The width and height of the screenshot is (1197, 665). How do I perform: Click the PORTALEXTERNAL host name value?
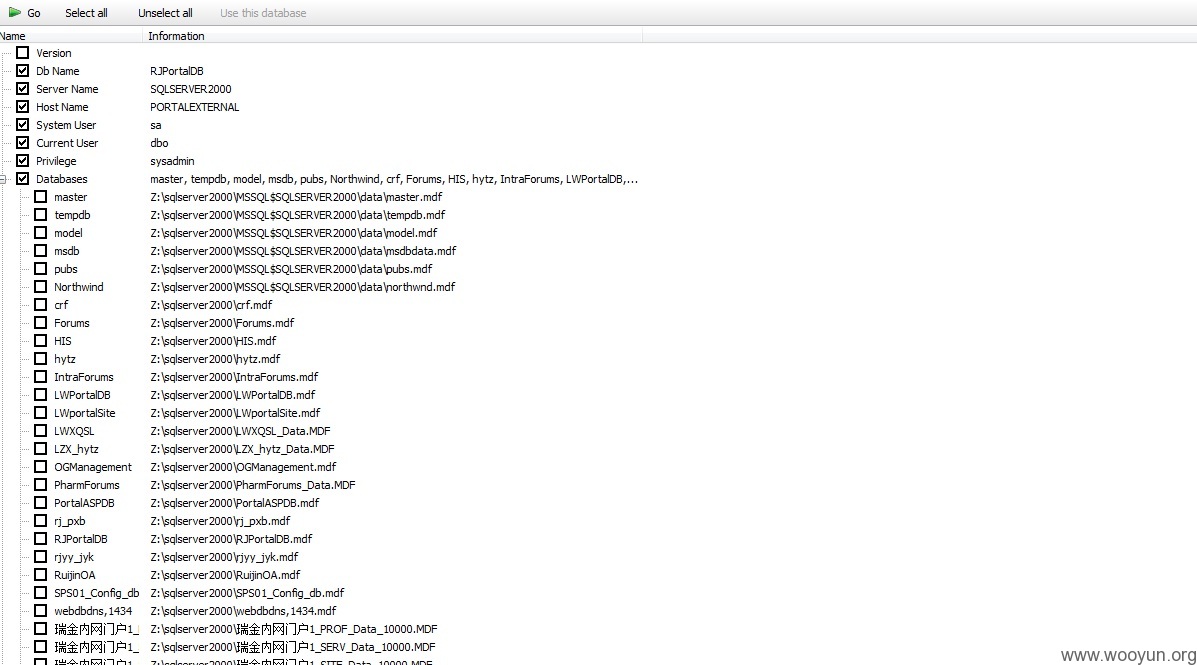pos(195,107)
